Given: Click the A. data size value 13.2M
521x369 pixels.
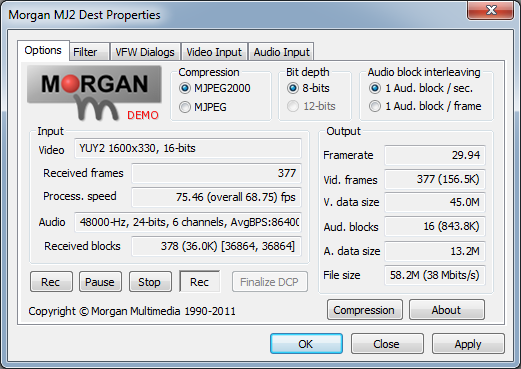Looking at the screenshot, I should pos(435,251).
